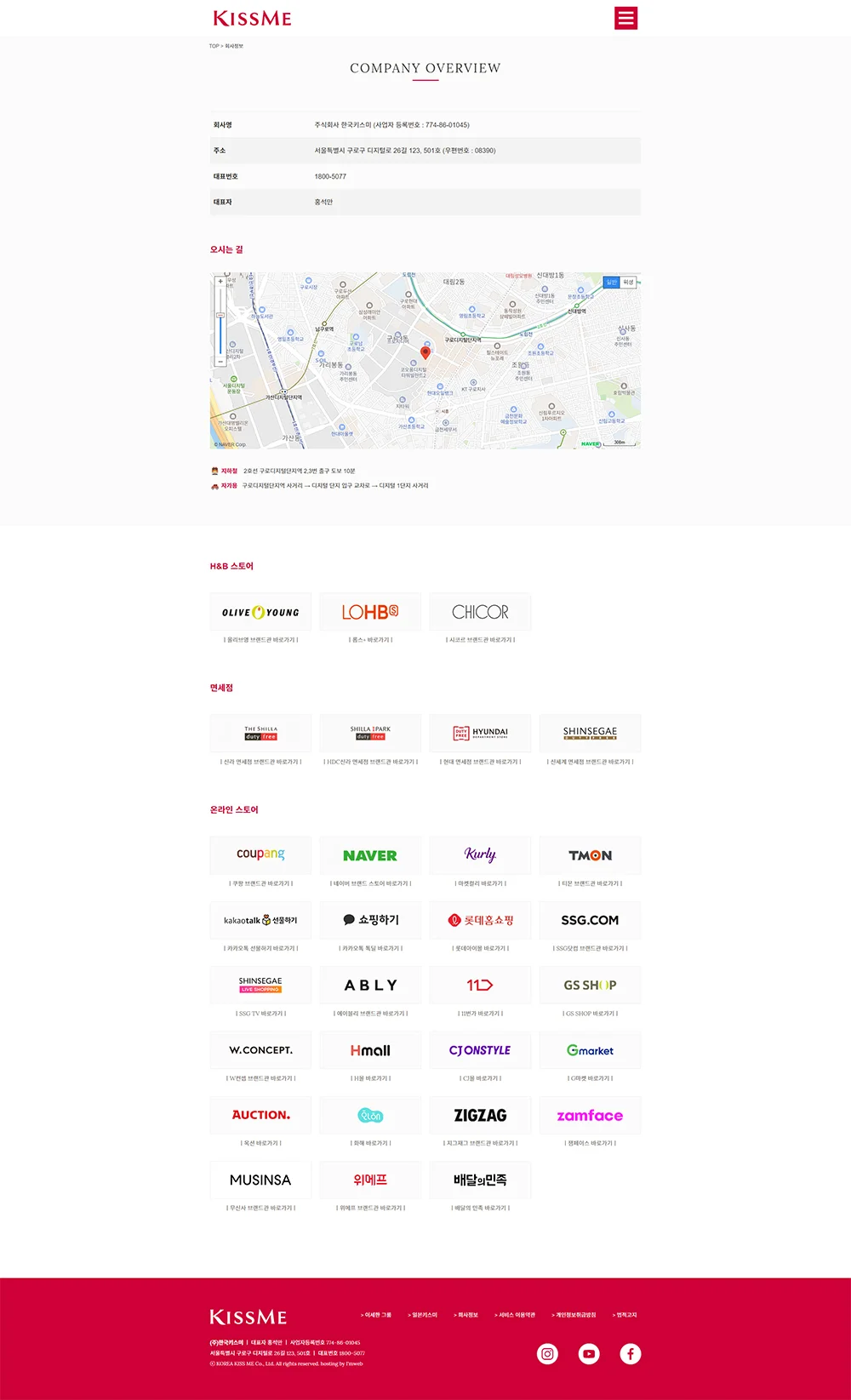This screenshot has width=851, height=1400.
Task: Open the Shilla IPark duty free logo
Action: point(370,733)
